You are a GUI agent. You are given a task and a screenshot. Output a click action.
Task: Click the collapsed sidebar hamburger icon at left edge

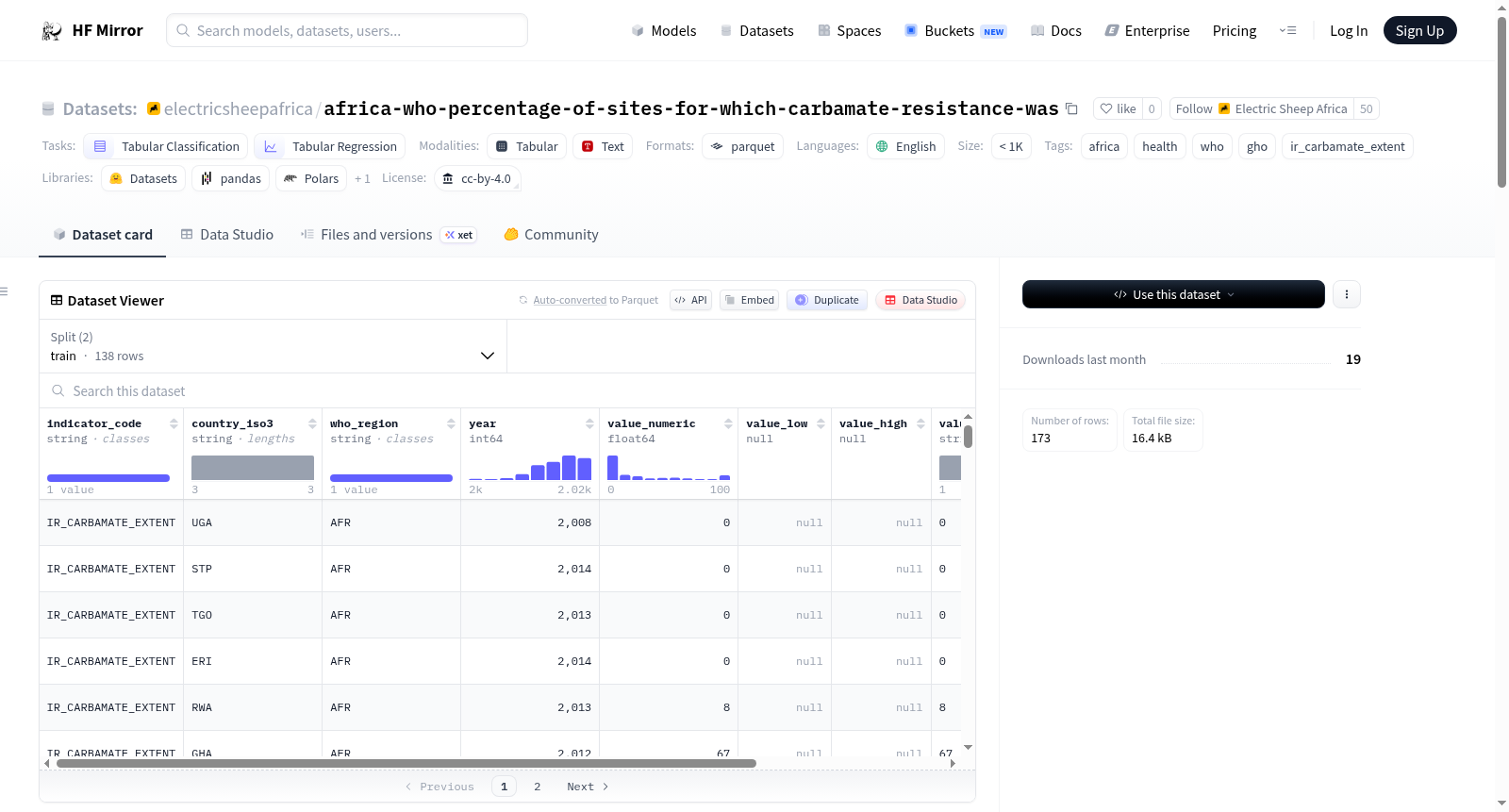click(4, 291)
